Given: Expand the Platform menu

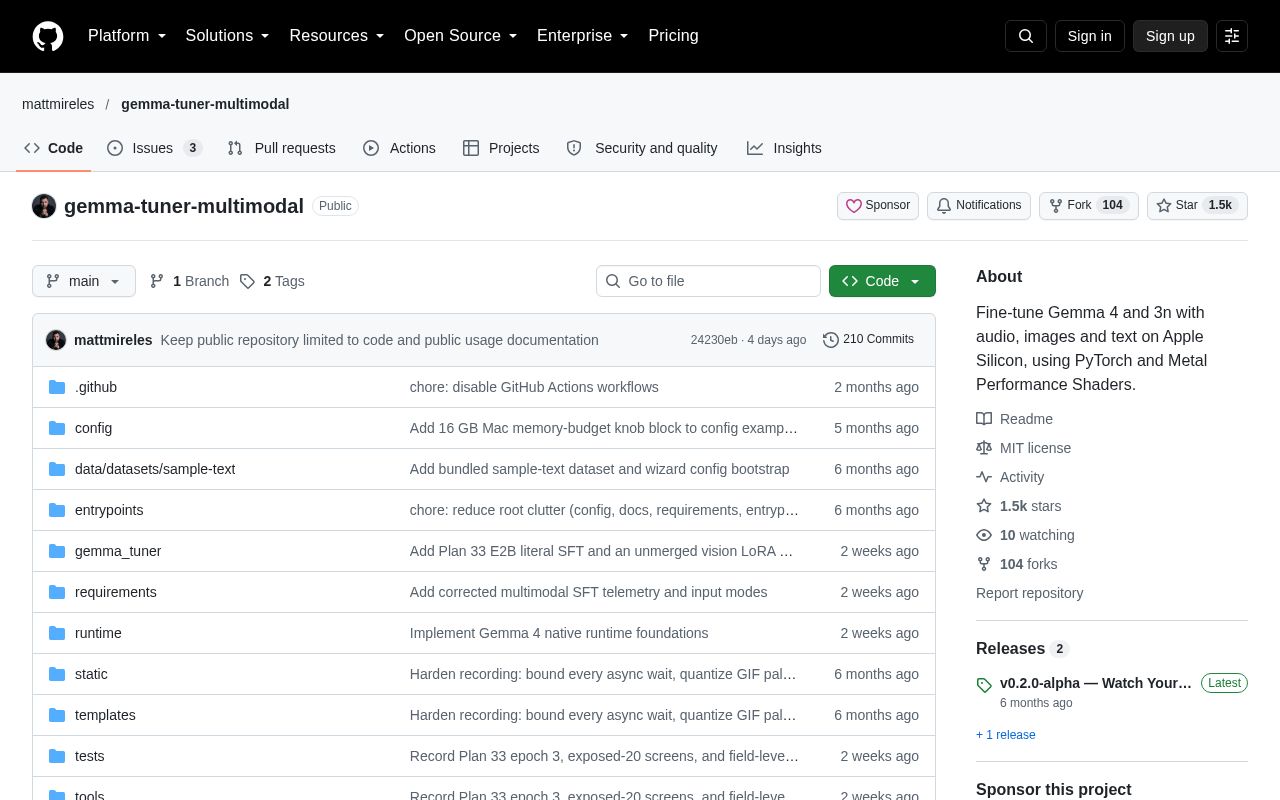Looking at the screenshot, I should (x=127, y=36).
